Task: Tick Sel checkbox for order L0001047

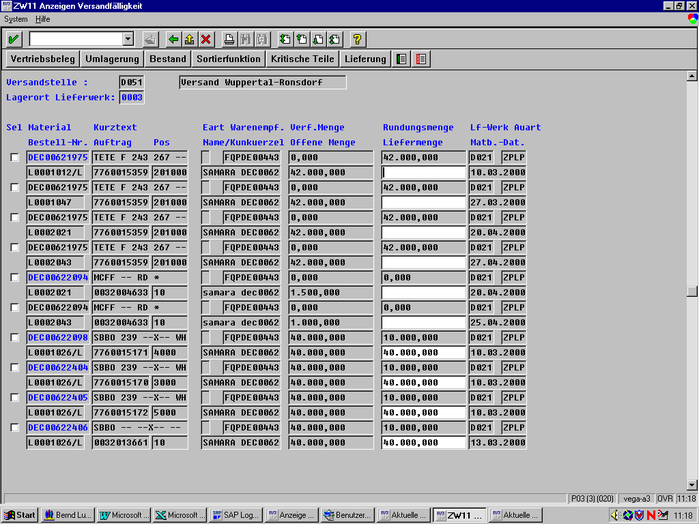Action: coord(15,187)
